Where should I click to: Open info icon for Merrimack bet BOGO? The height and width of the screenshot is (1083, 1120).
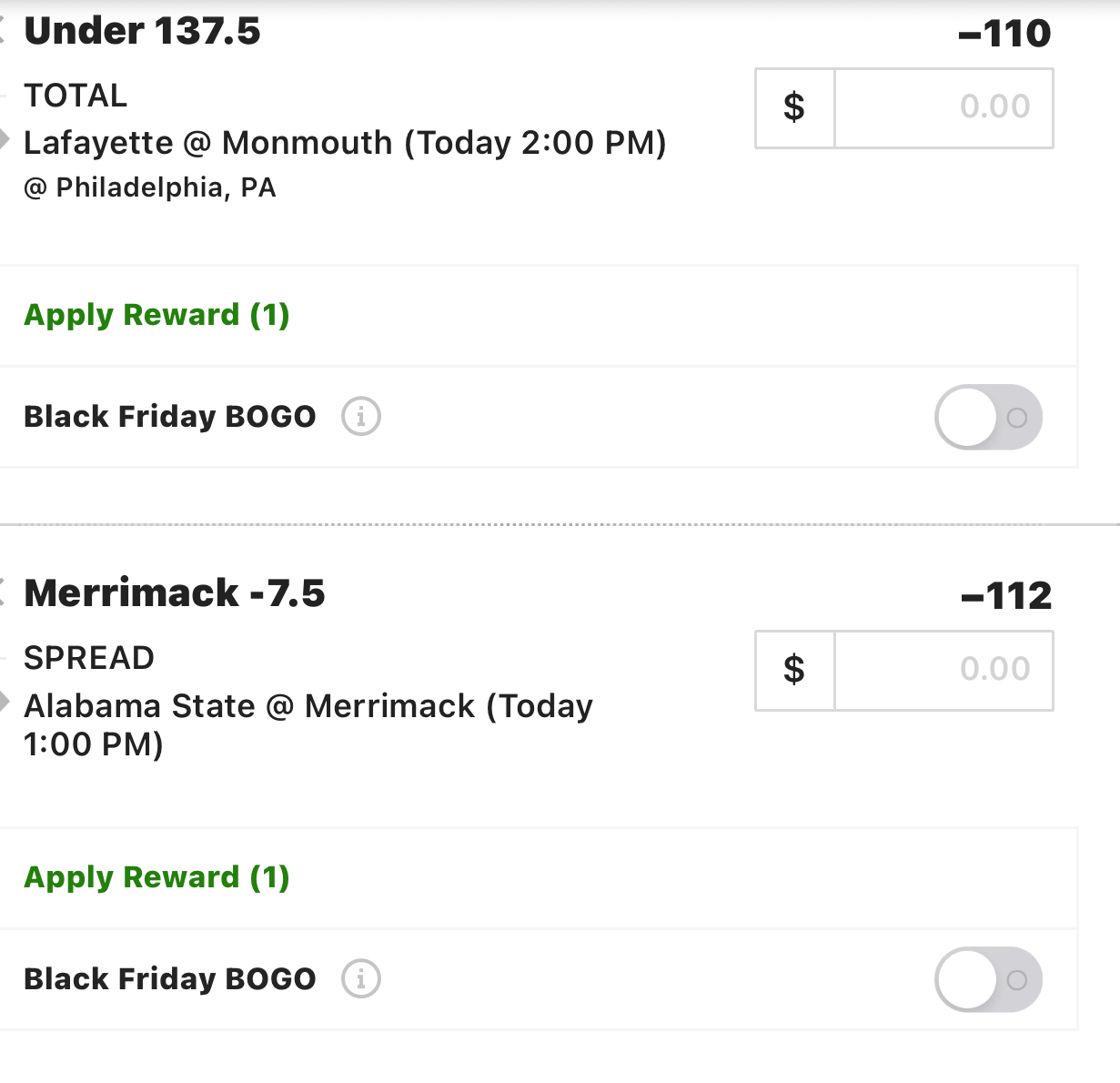click(361, 979)
